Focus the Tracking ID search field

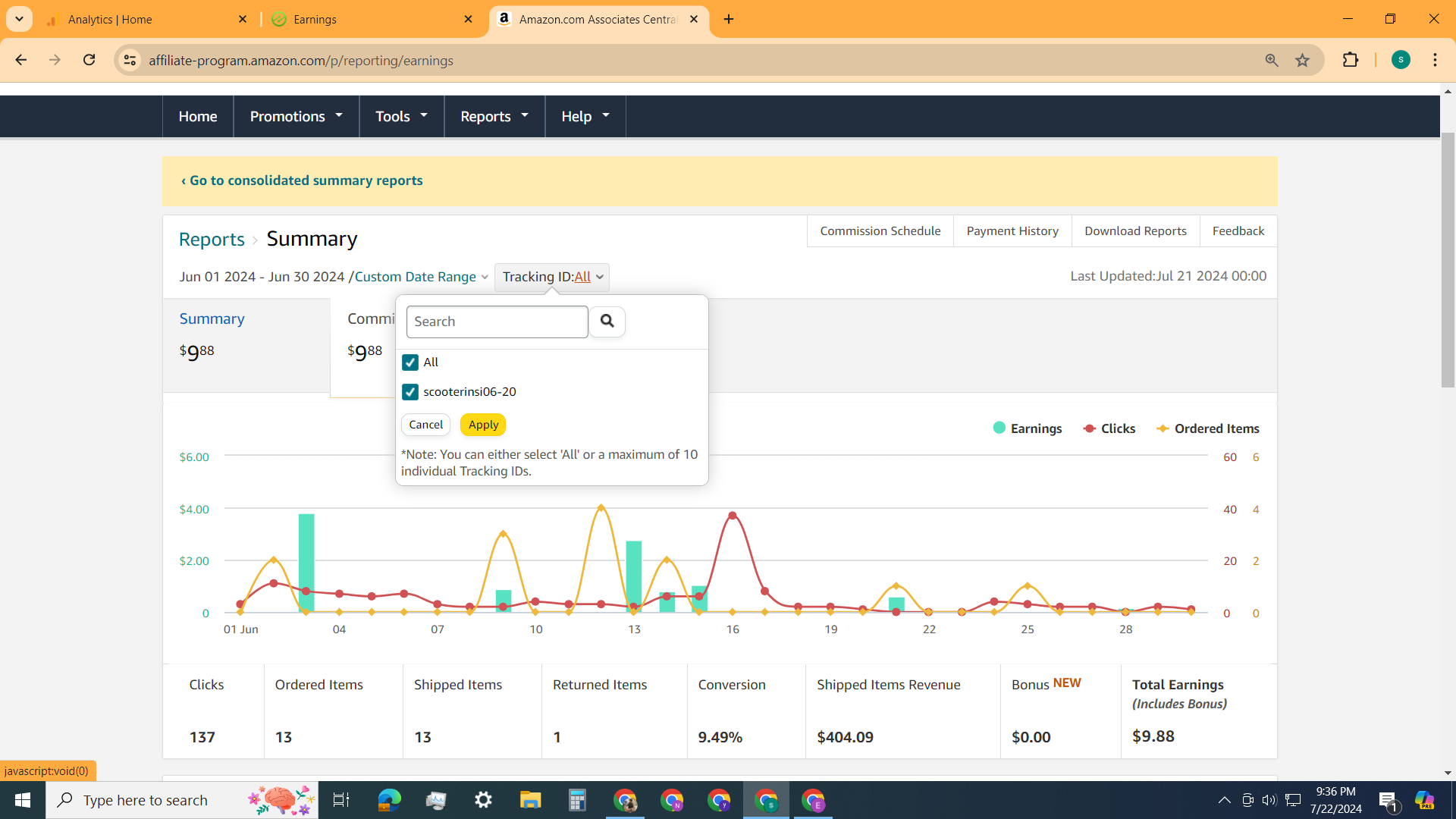point(497,322)
